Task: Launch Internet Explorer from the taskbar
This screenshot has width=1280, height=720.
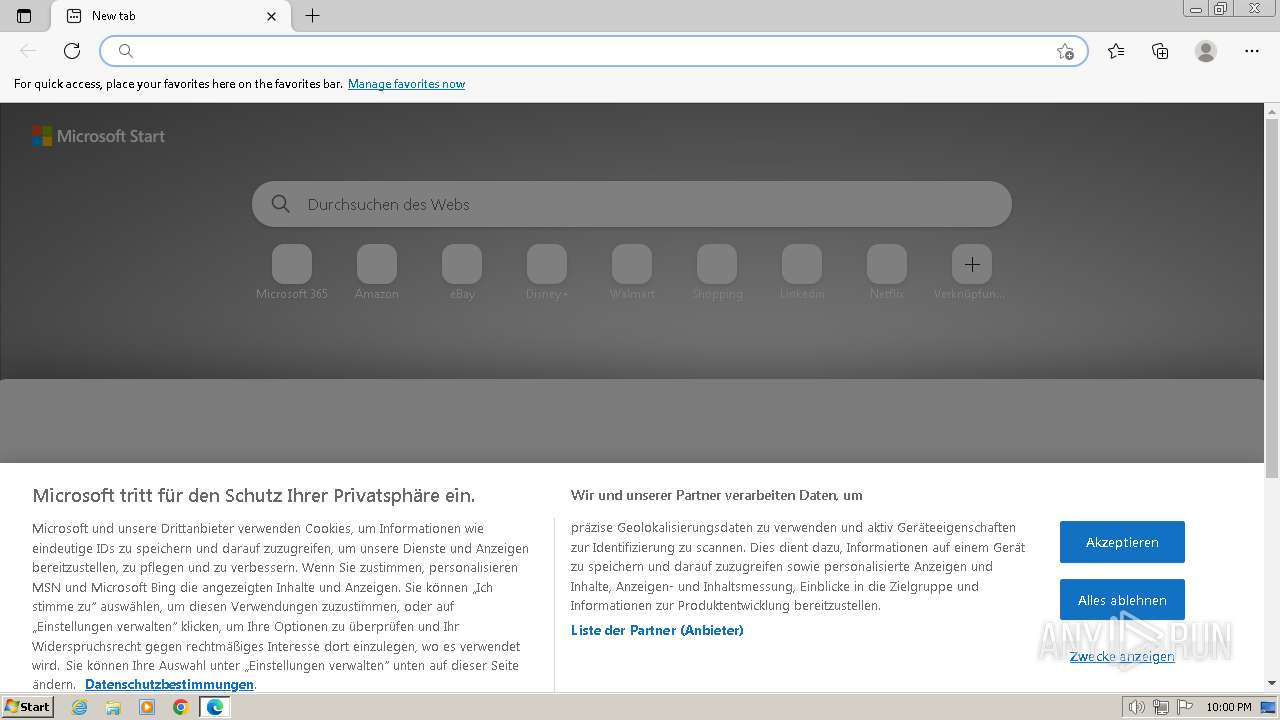Action: [80, 707]
